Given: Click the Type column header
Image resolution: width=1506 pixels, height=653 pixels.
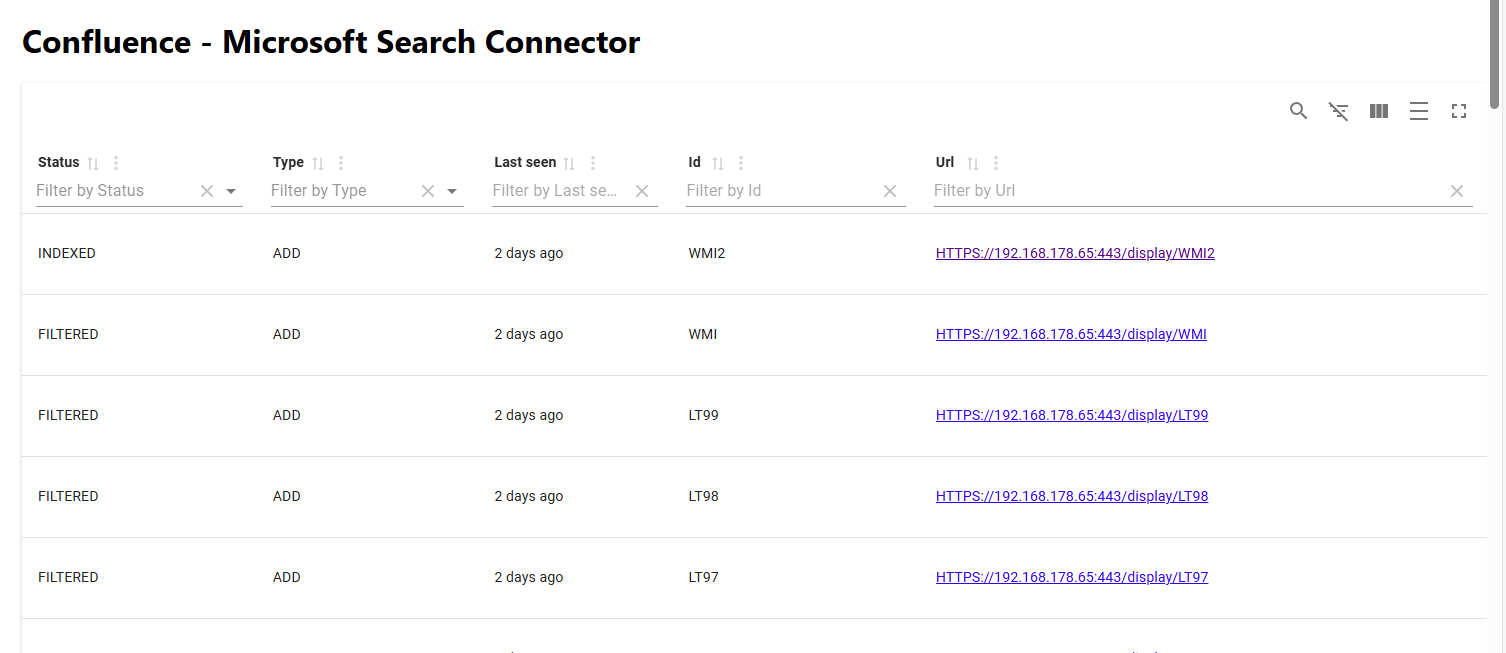Looking at the screenshot, I should [288, 162].
